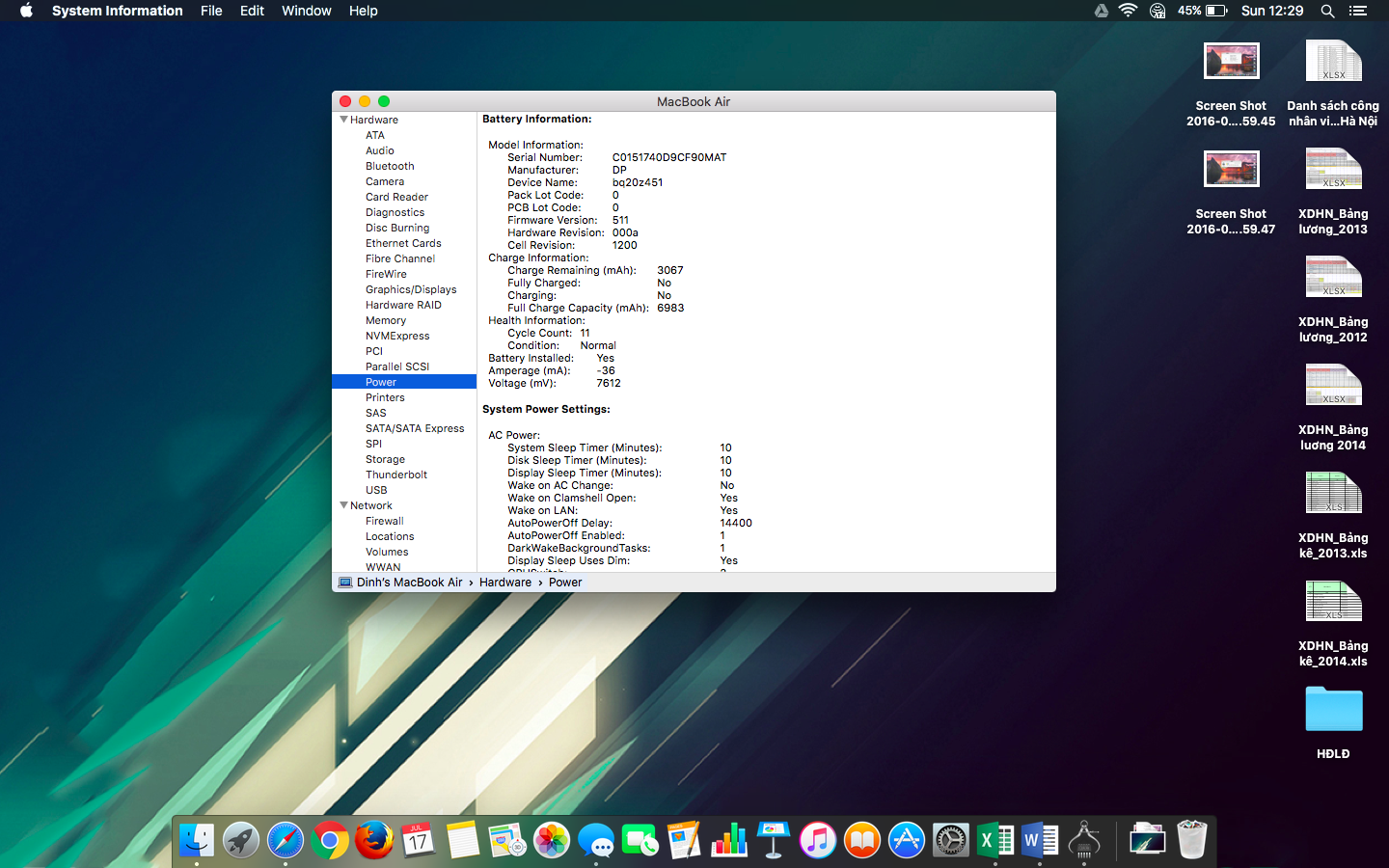Collapse the Network section triangle

pyautogui.click(x=343, y=505)
